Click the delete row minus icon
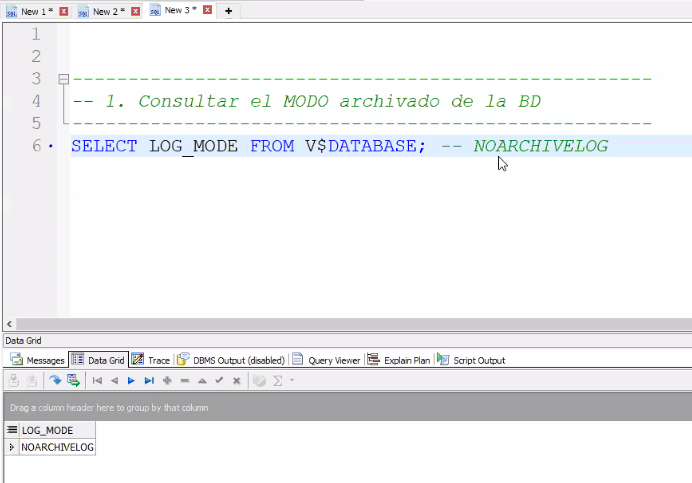 tap(184, 380)
